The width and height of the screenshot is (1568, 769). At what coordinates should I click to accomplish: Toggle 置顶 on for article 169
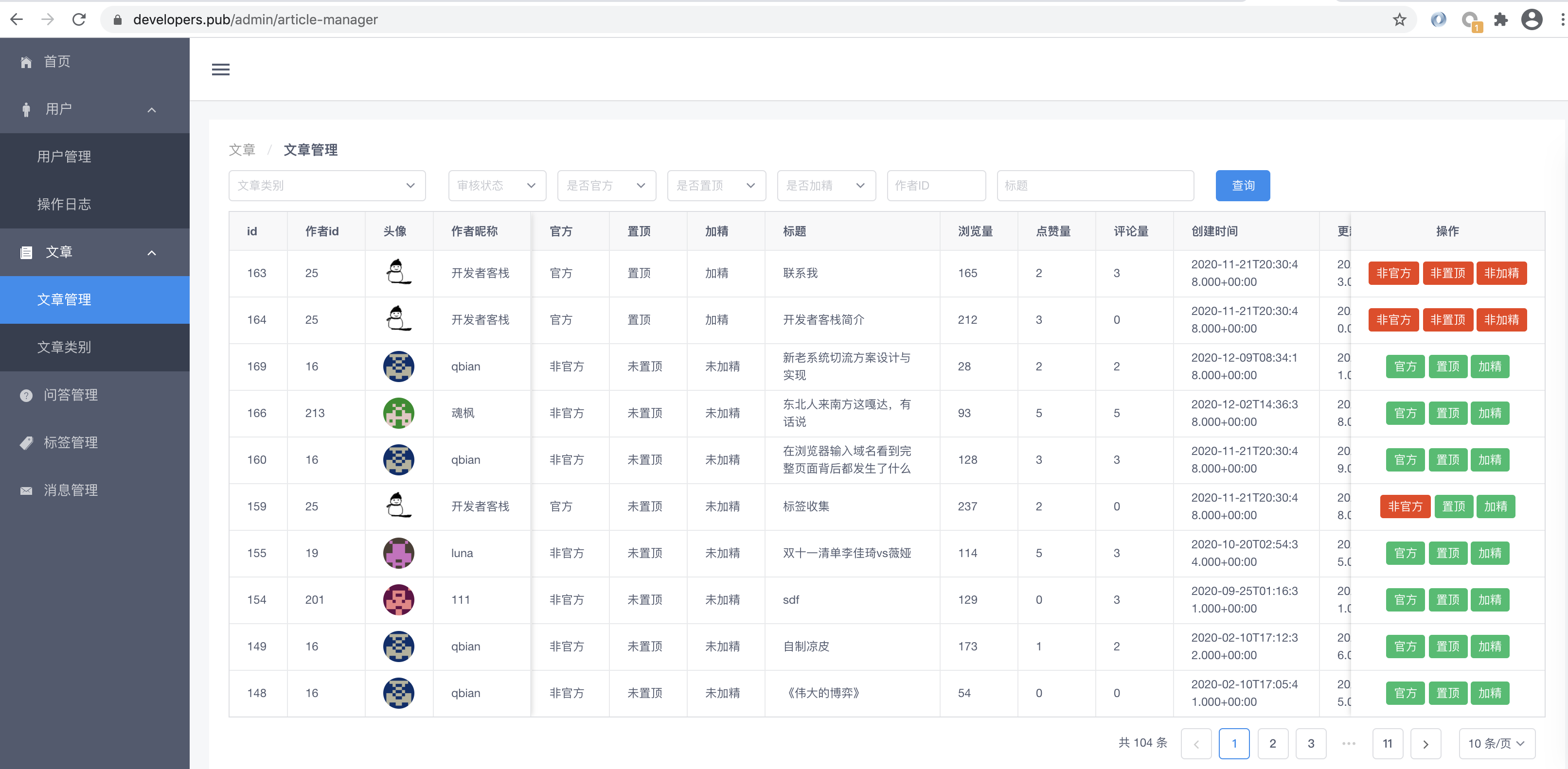[x=1447, y=366]
